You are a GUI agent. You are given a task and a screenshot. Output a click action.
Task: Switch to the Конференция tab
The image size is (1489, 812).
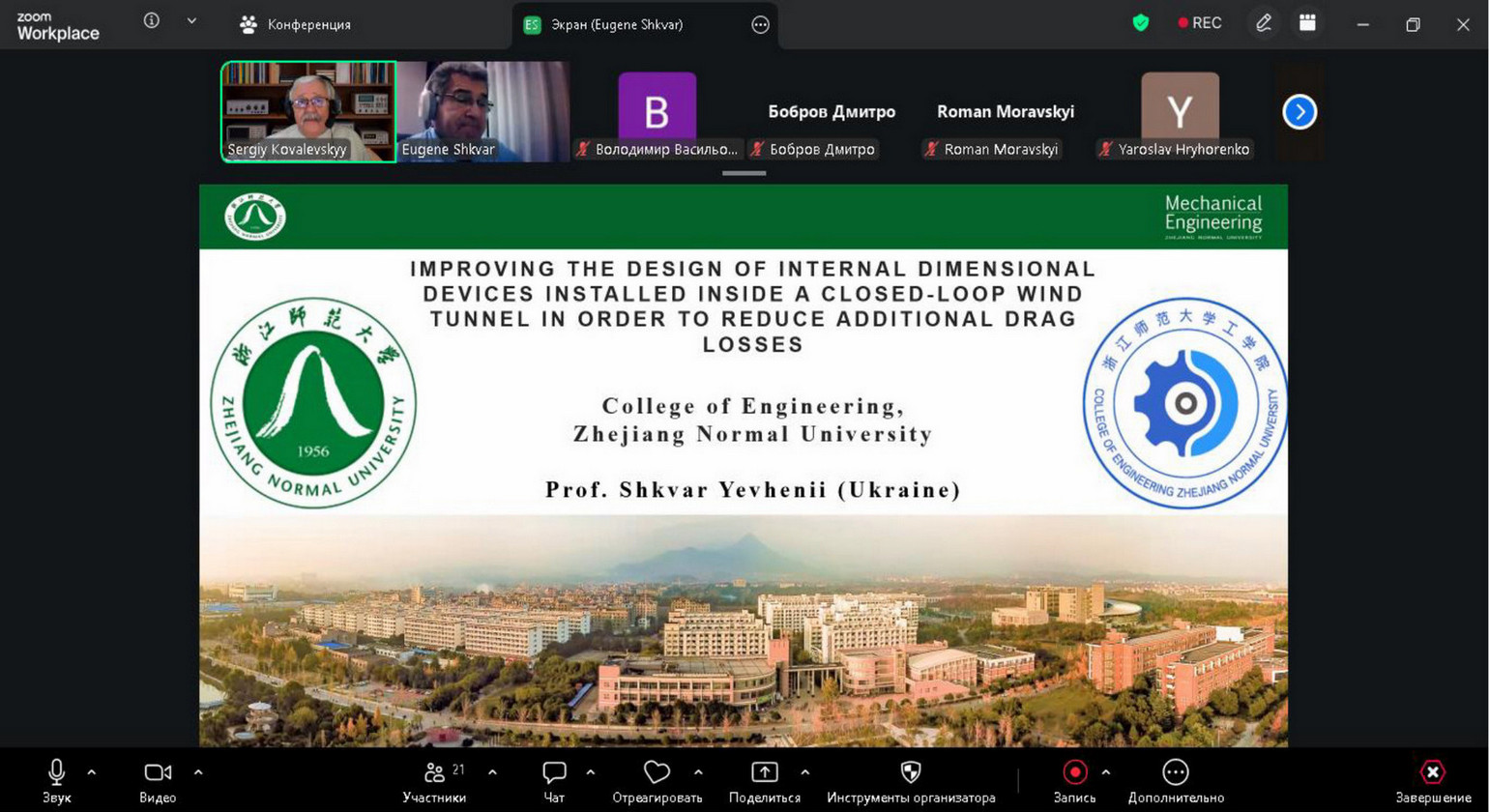tap(296, 24)
